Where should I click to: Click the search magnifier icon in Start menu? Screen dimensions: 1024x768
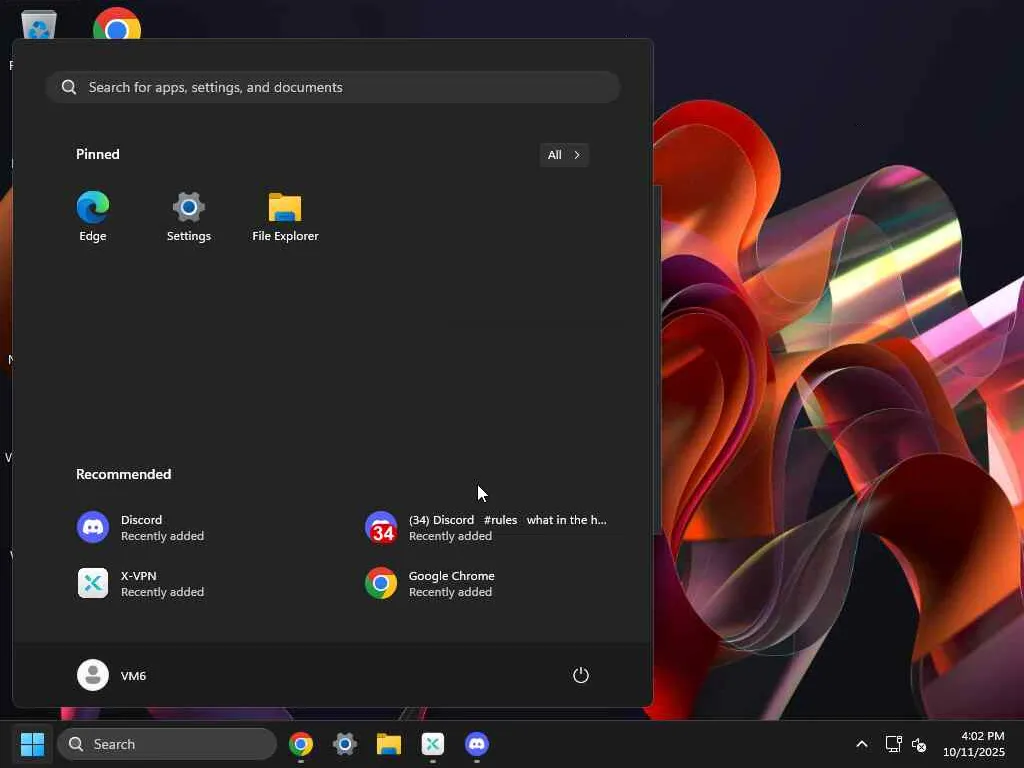69,87
